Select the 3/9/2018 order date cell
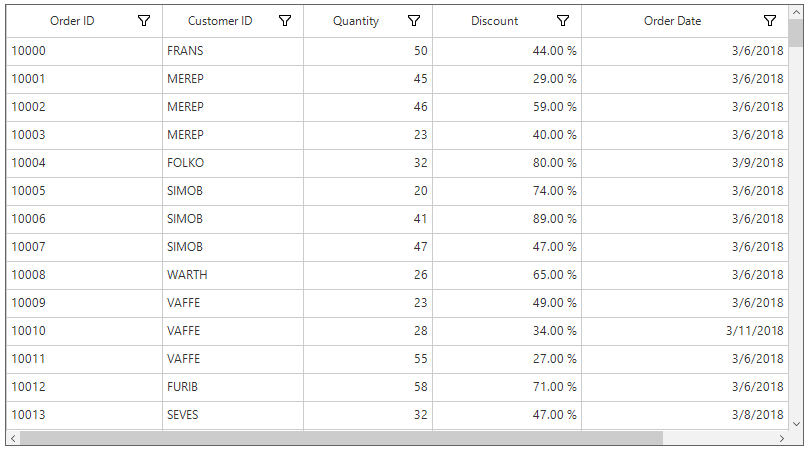 coord(685,163)
